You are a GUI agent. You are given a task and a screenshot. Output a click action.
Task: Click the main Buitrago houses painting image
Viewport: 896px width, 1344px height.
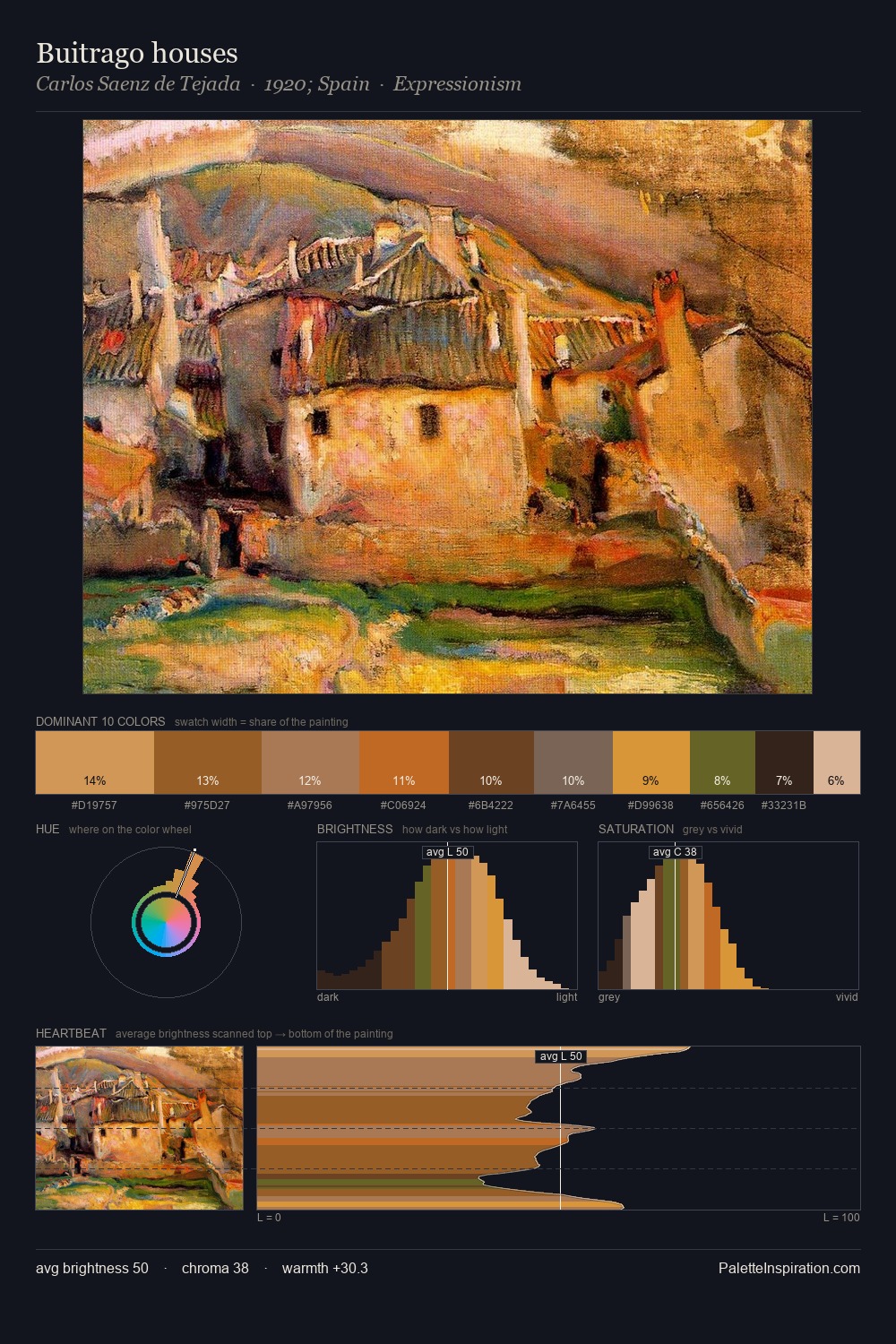click(x=447, y=407)
